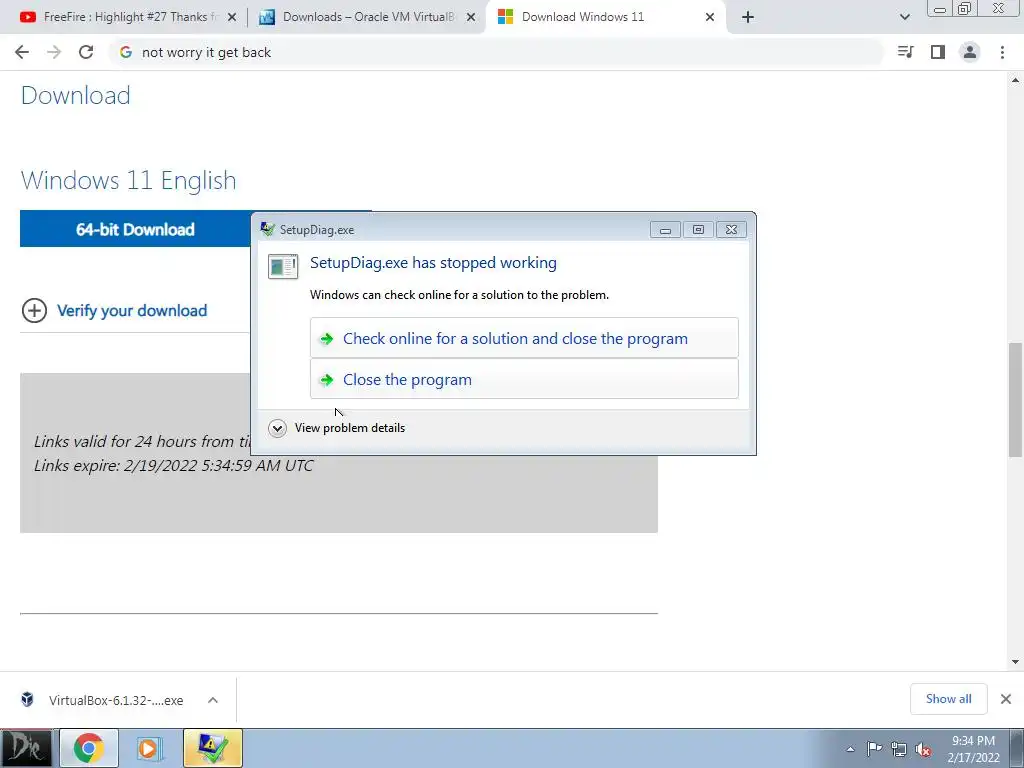Open the media control playlist icon
1024x768 pixels.
coord(906,52)
